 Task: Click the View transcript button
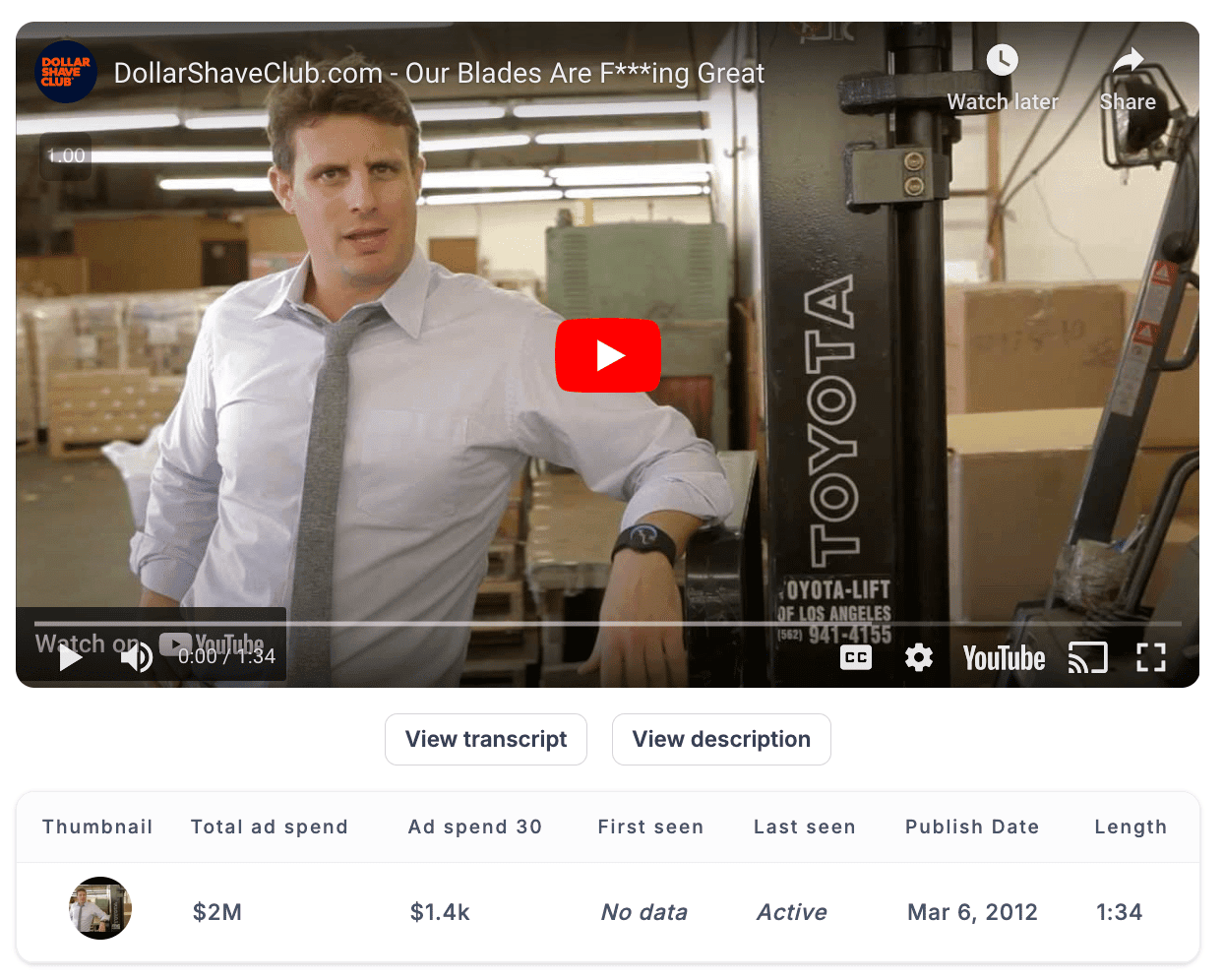click(486, 739)
